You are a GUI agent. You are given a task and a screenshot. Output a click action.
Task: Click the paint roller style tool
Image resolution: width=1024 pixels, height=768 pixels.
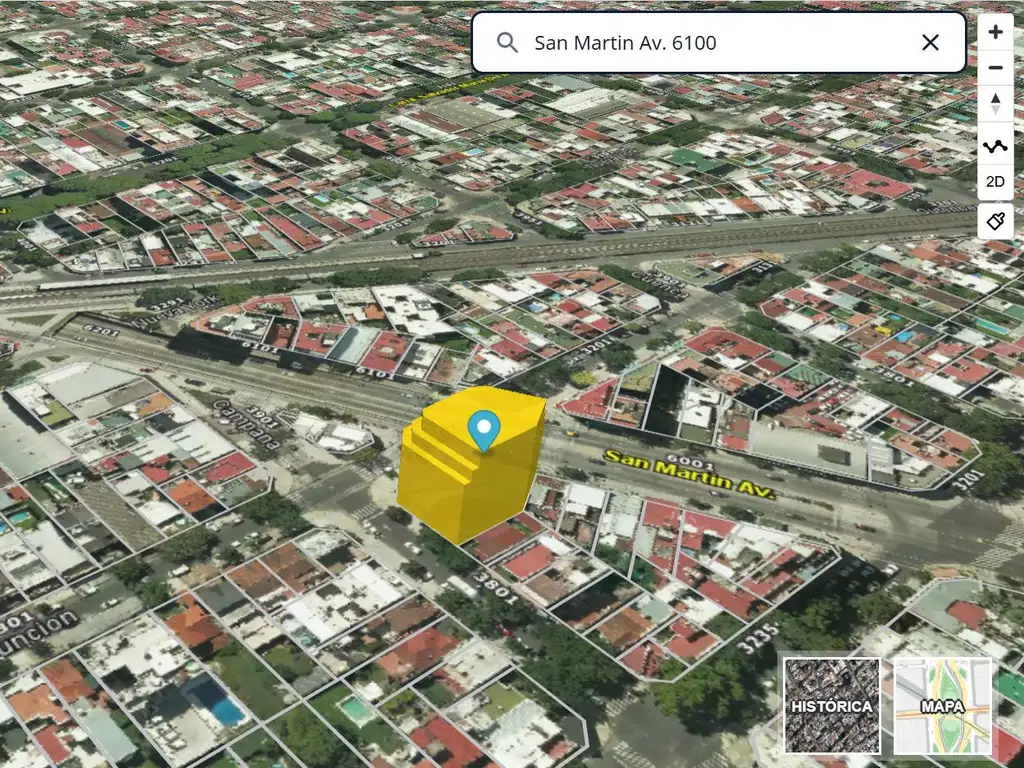click(x=995, y=221)
